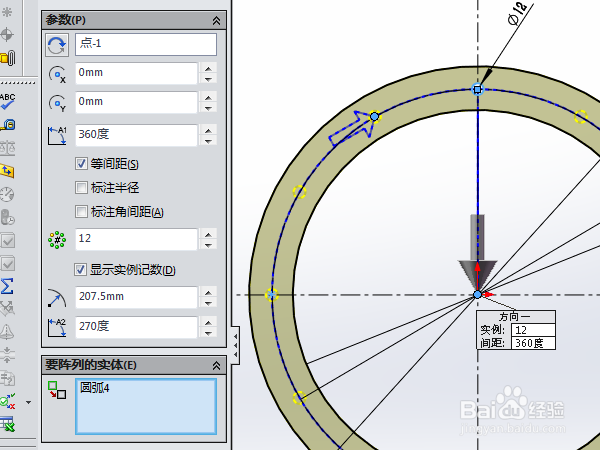Click the A1 angle spacing icon
This screenshot has height=450, width=600.
tap(57, 135)
